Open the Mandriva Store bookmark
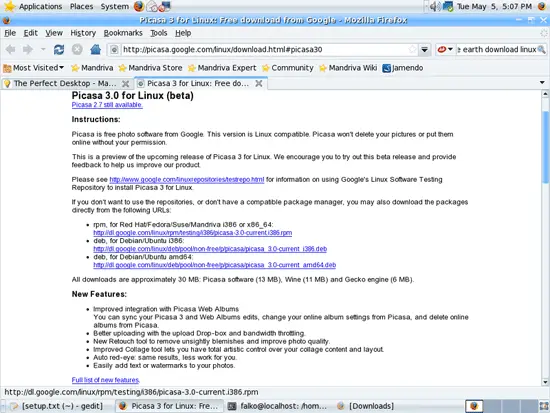 [150, 68]
